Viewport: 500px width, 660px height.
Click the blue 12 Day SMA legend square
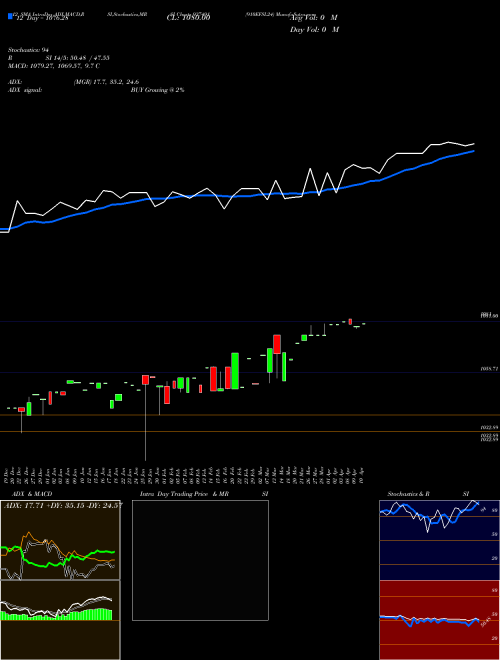point(10,17)
